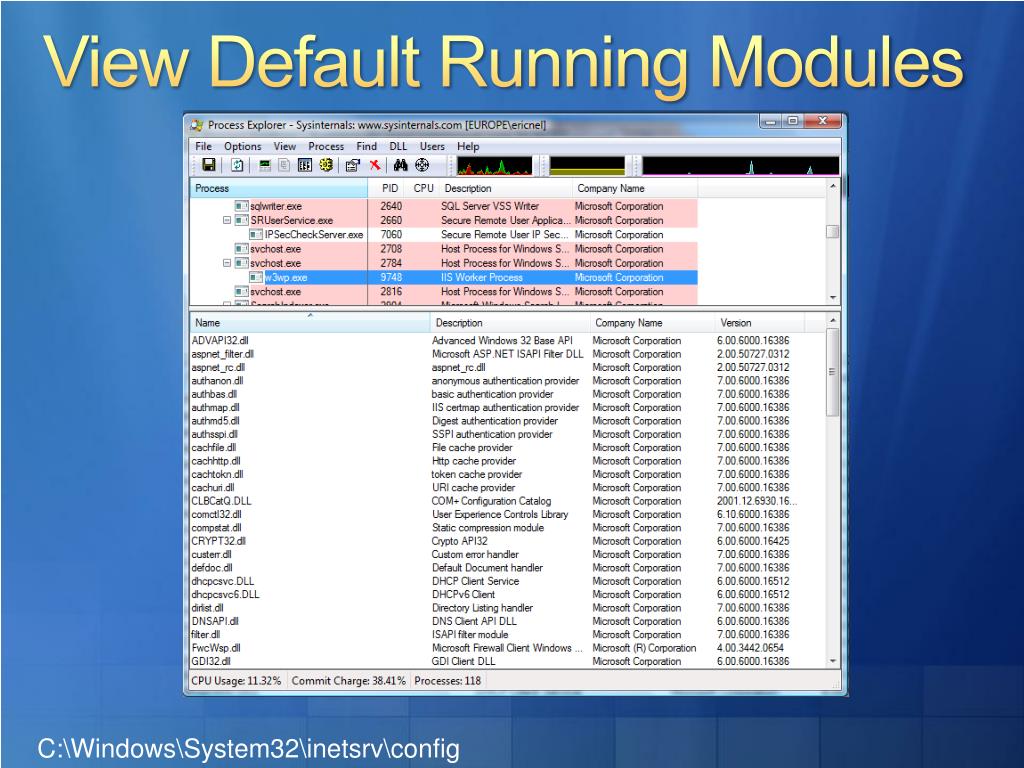This screenshot has height=768, width=1024.
Task: Click the show lower pane icon
Action: [x=304, y=165]
